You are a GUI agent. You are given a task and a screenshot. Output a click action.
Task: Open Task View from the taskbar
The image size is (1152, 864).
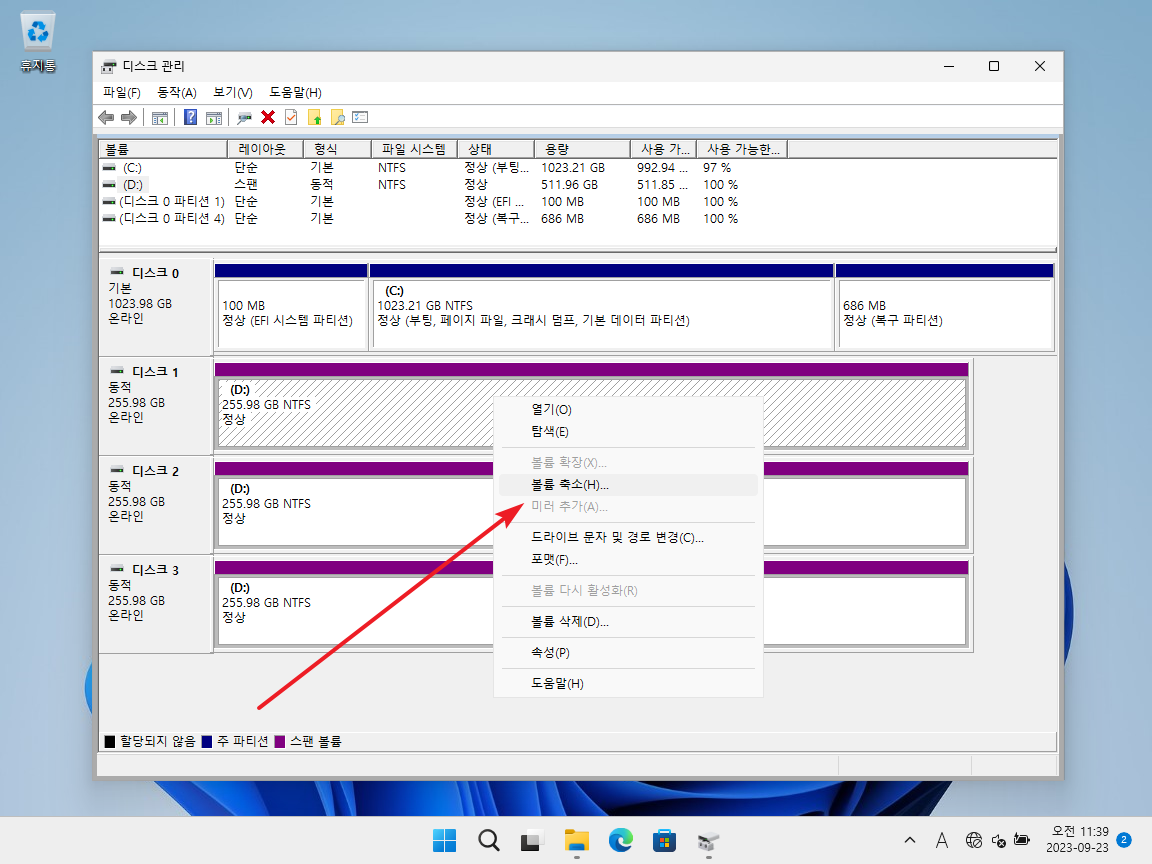pos(533,840)
